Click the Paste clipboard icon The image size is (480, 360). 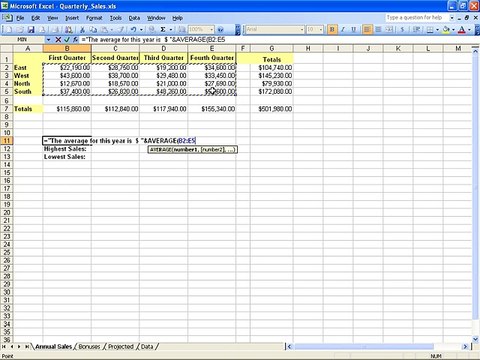[105, 30]
